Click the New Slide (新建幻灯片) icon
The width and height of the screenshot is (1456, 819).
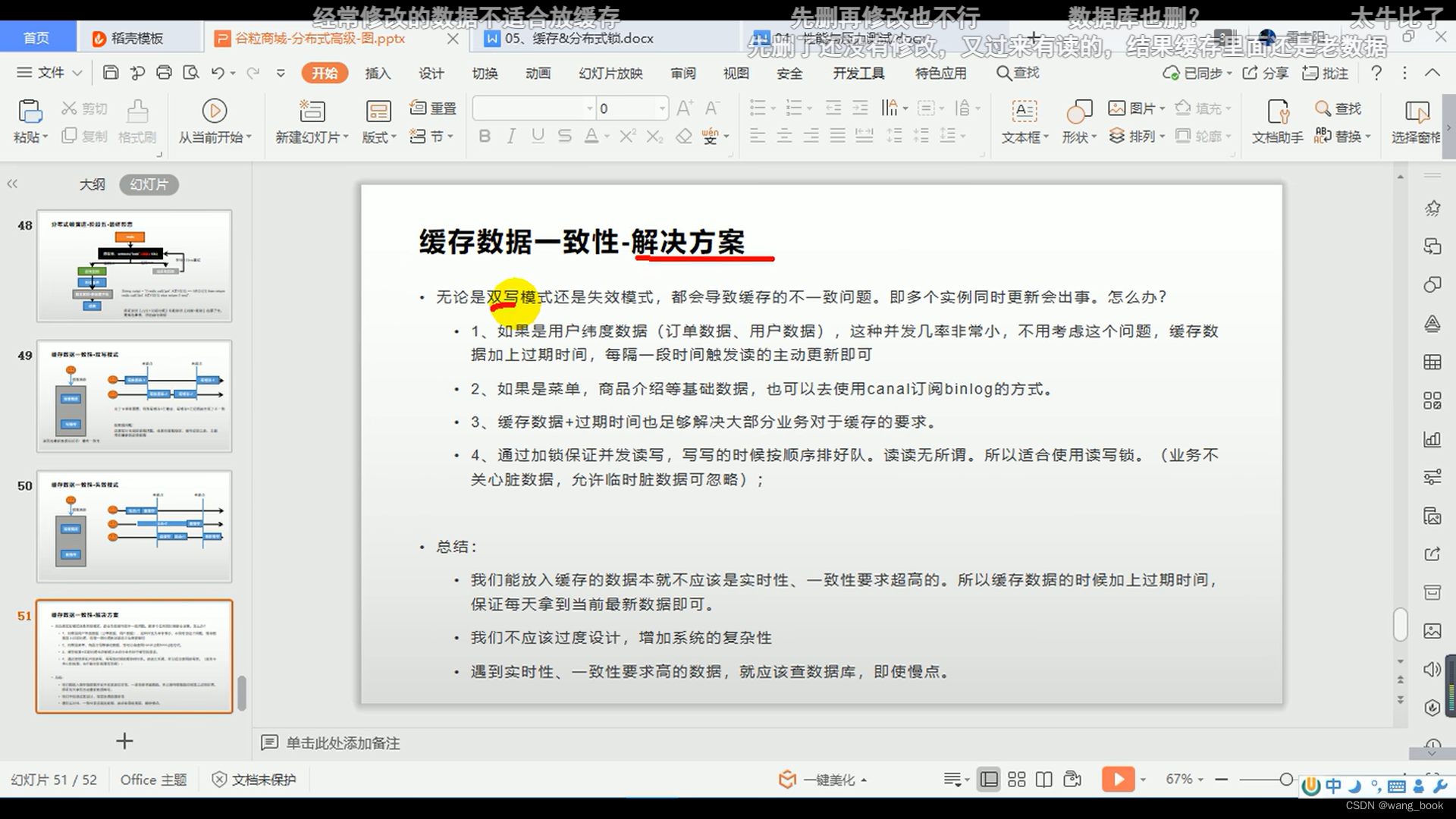[312, 111]
